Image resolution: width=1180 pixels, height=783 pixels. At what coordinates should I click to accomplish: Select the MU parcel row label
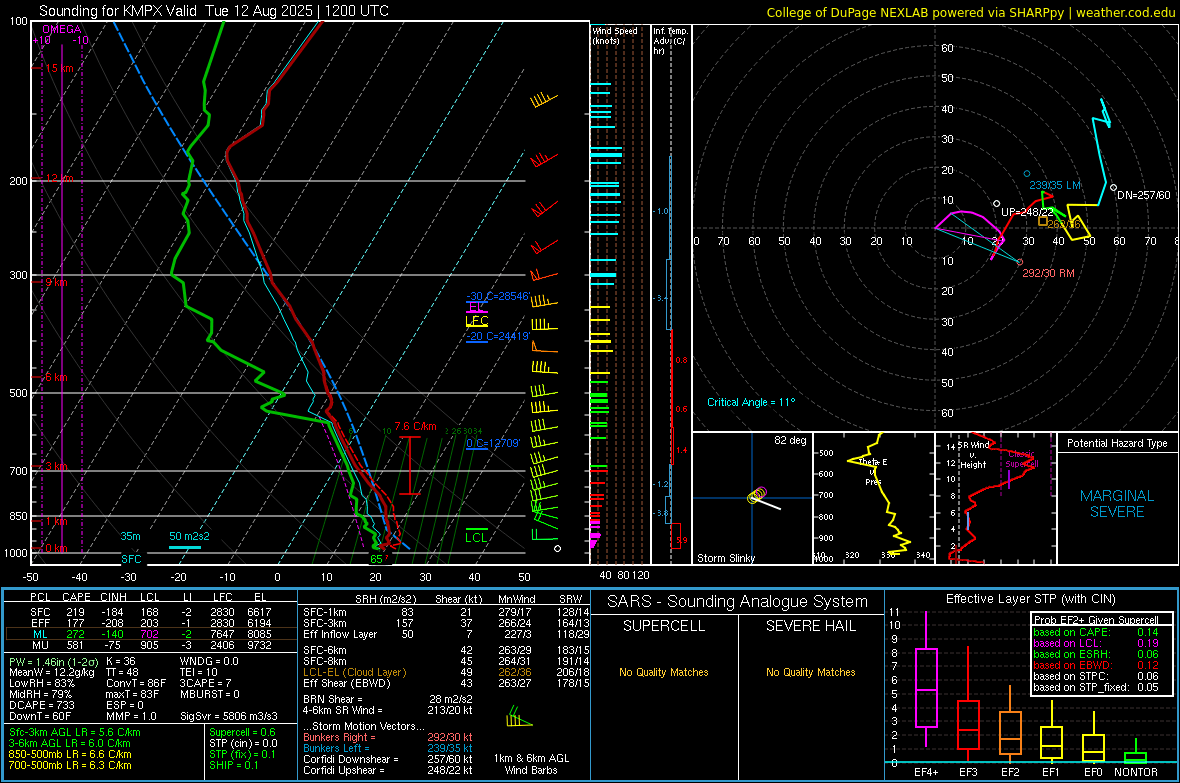(x=40, y=645)
